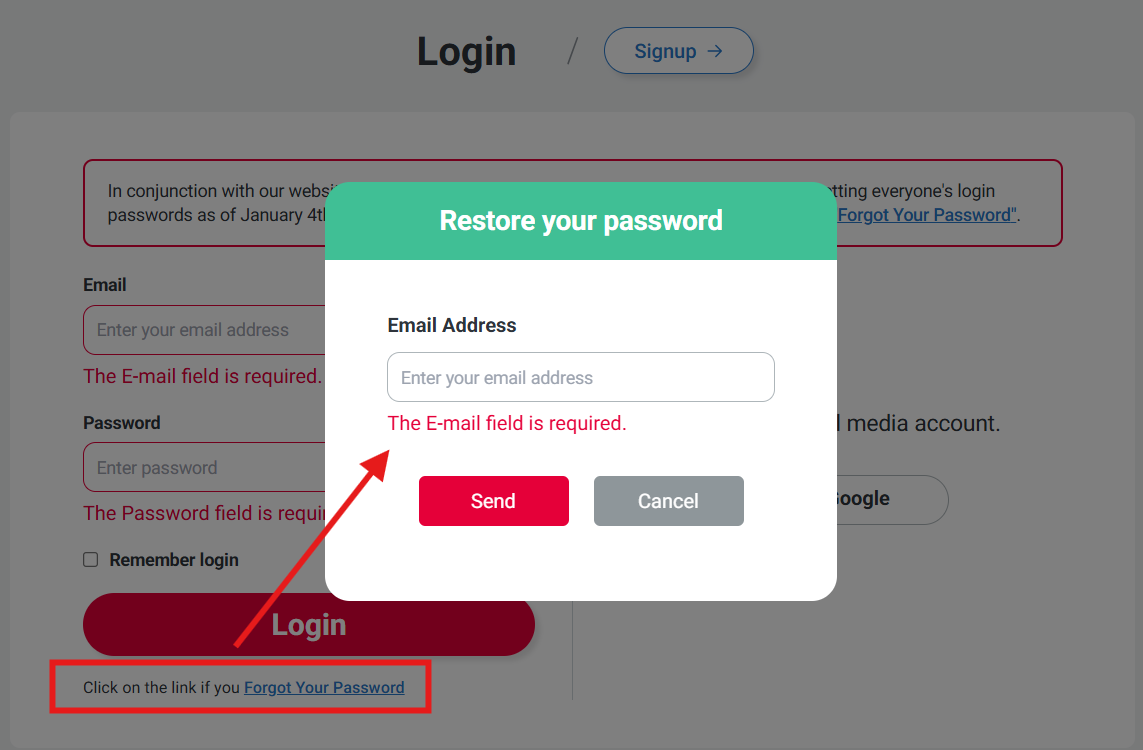
Task: Click the E-mail required error in the modal
Action: coord(507,423)
